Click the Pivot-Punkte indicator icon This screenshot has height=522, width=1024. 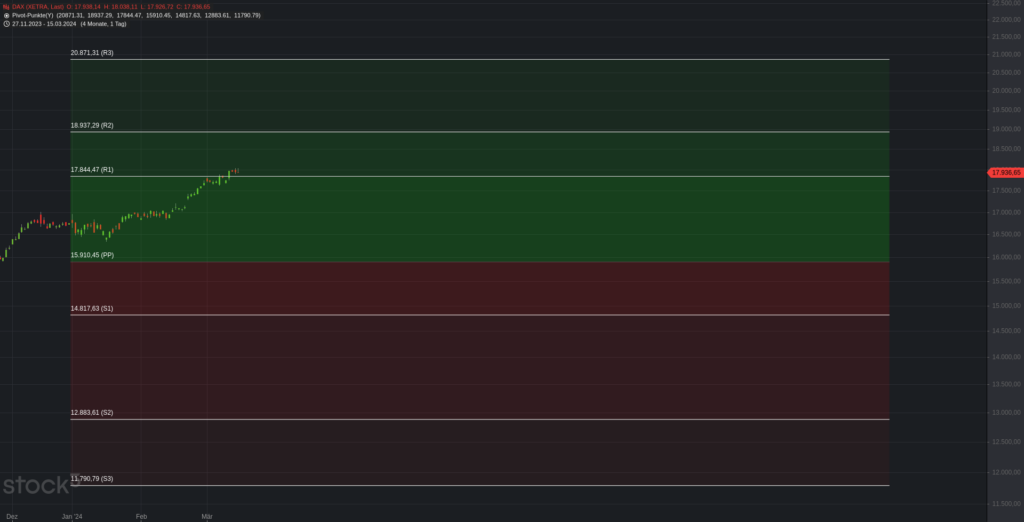click(x=6, y=15)
